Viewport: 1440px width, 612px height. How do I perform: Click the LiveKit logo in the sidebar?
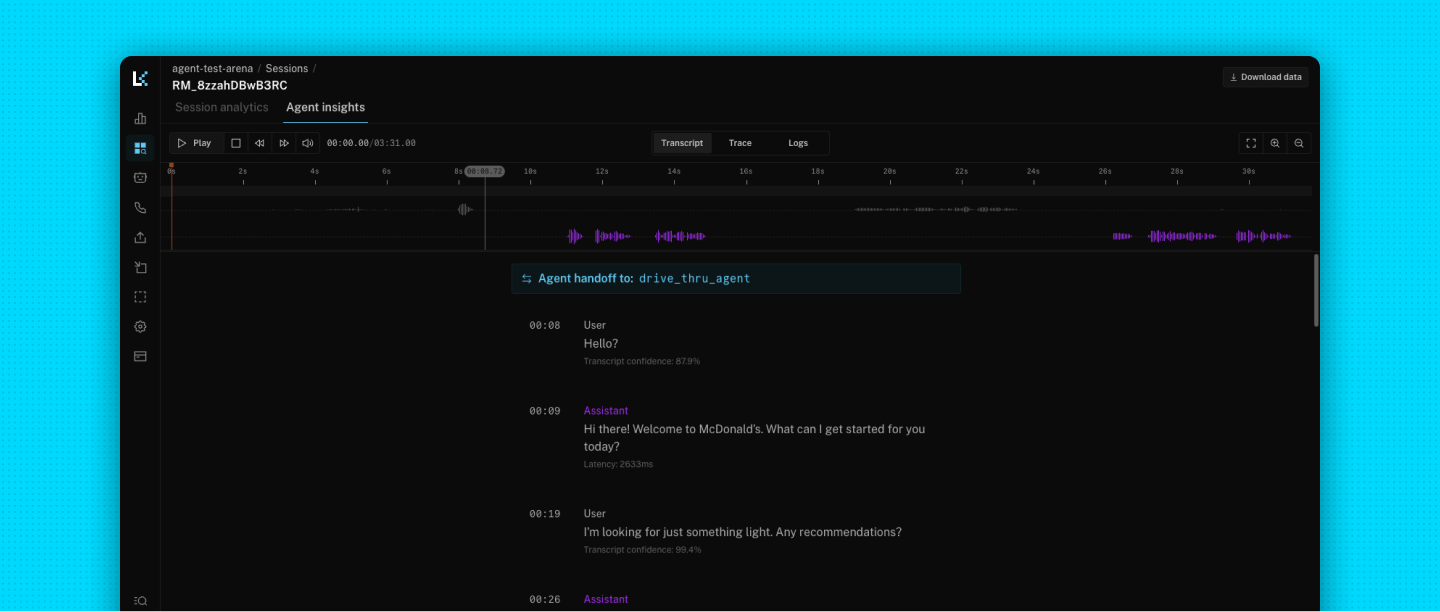click(140, 78)
